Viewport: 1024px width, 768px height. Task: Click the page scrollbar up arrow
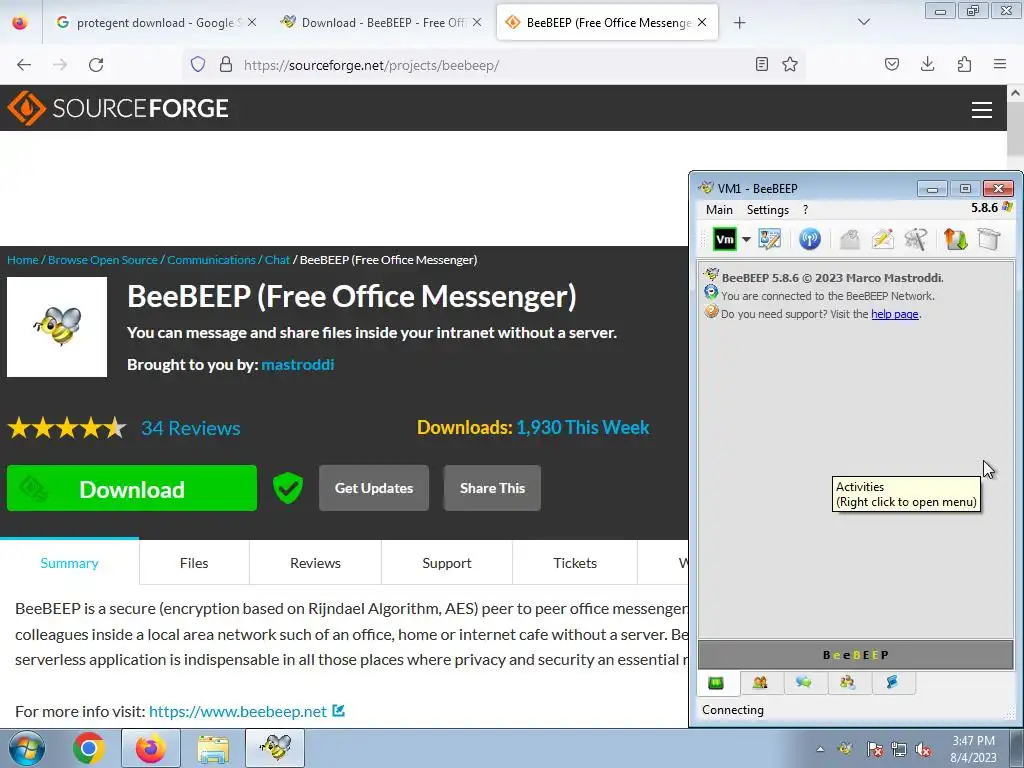[x=1015, y=93]
